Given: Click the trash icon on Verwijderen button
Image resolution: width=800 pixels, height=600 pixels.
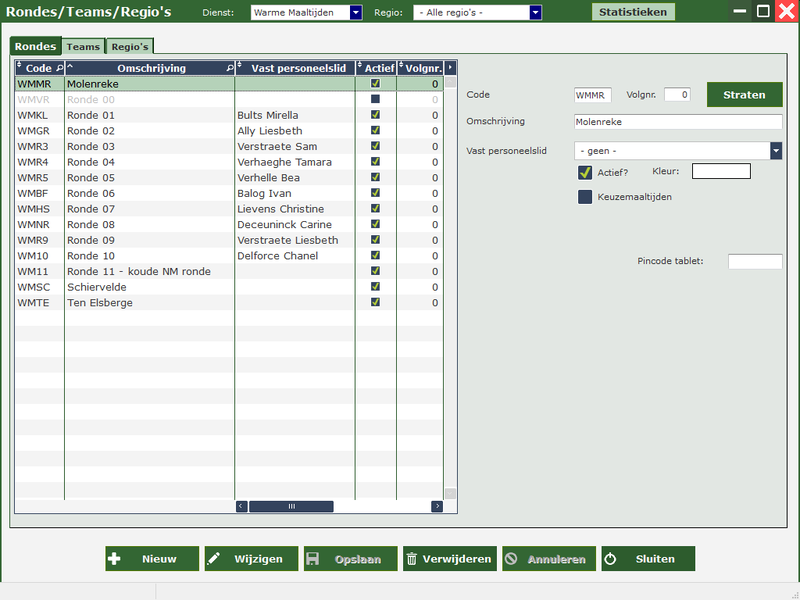Looking at the screenshot, I should pyautogui.click(x=412, y=559).
